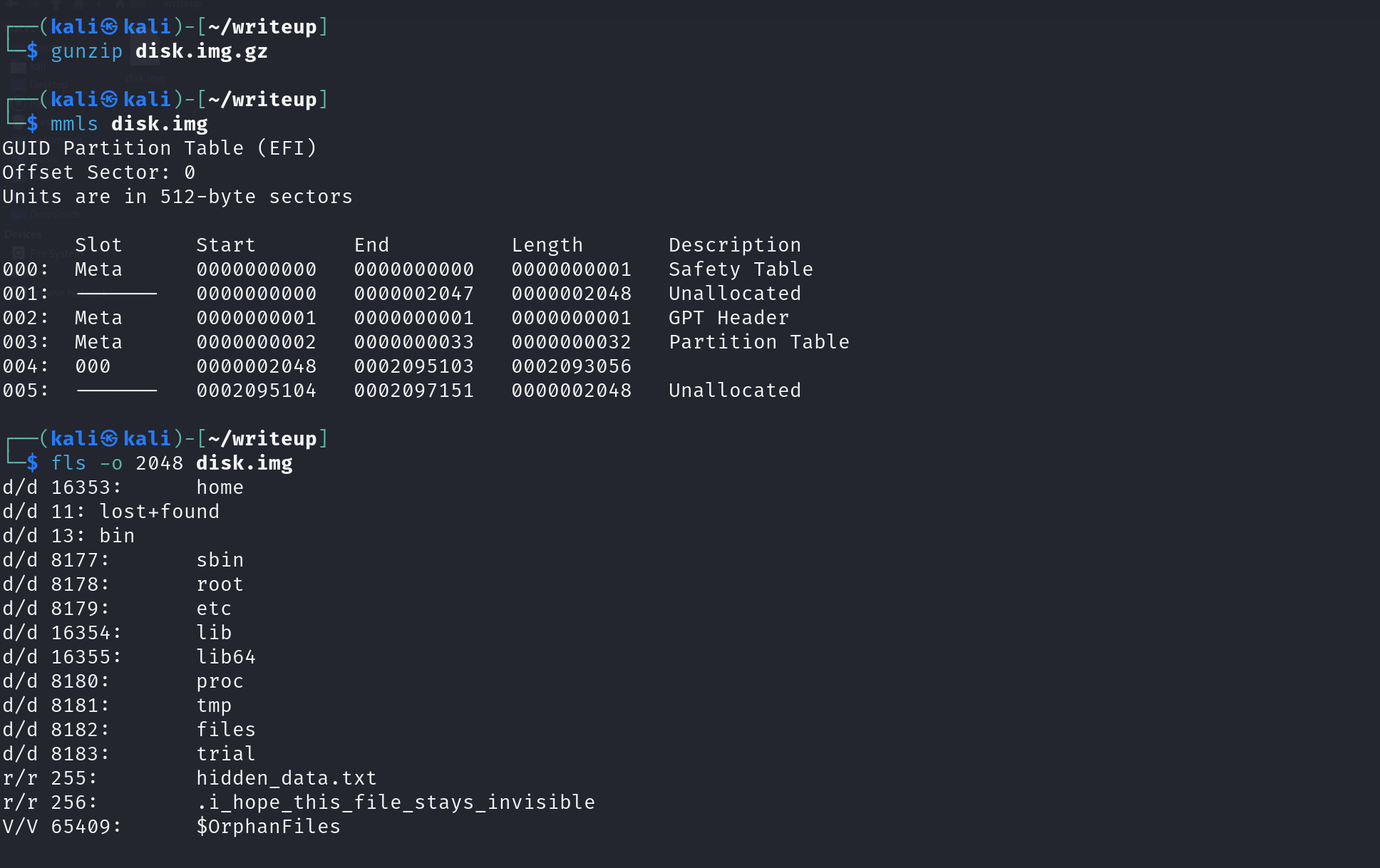Click the Safety Table description text

pyautogui.click(x=741, y=269)
